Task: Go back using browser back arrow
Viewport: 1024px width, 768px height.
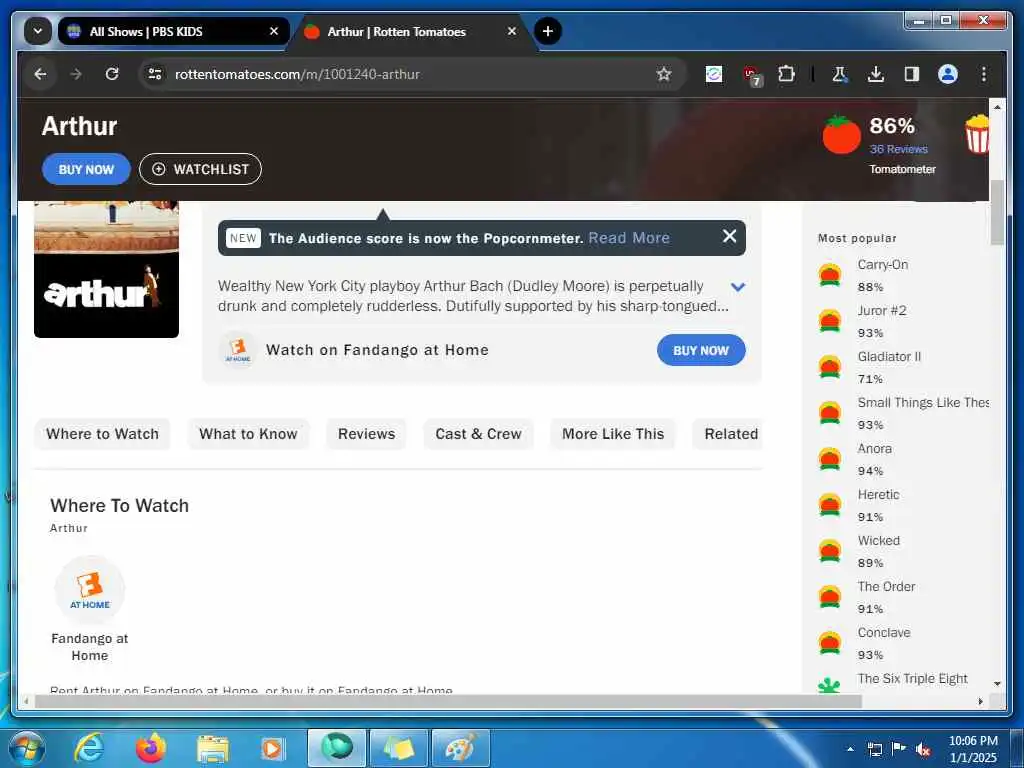Action: [40, 74]
